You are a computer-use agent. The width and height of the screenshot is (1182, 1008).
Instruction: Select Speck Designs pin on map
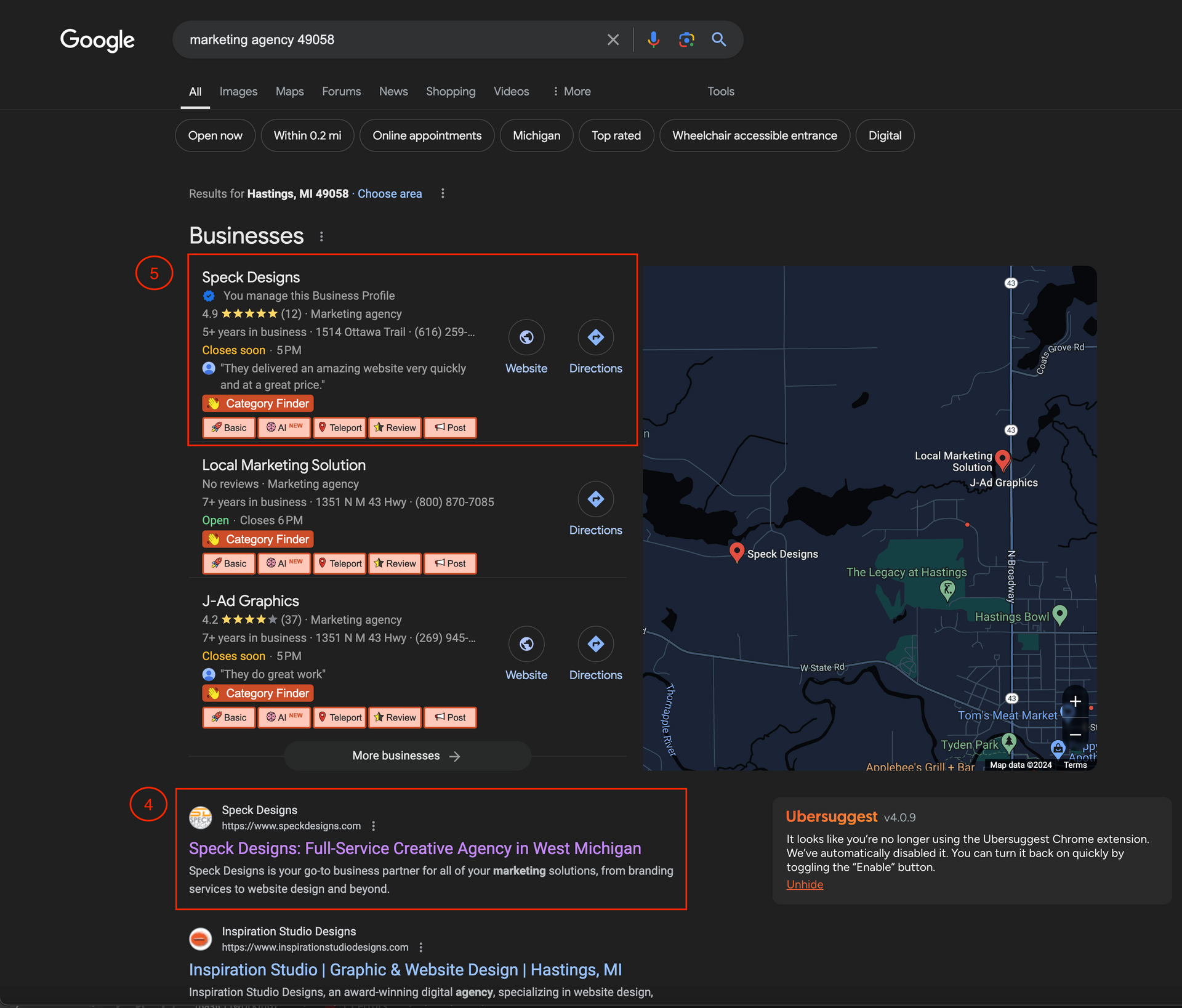click(737, 552)
